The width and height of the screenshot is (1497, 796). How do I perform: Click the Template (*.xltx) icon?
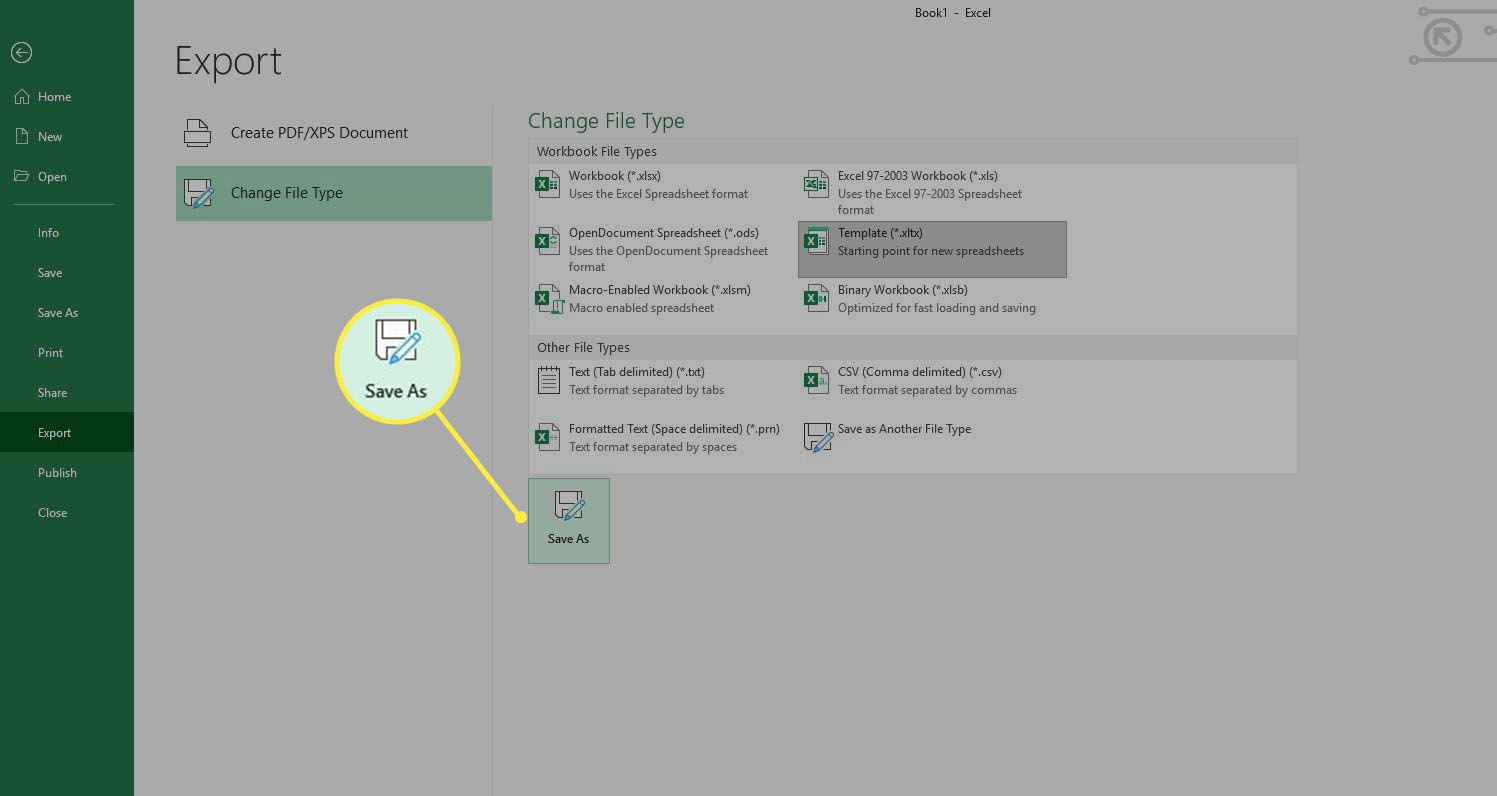tap(817, 242)
